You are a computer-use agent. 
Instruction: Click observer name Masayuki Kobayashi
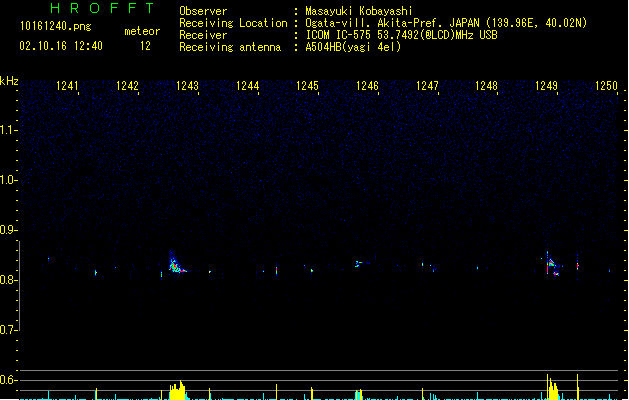click(x=359, y=11)
